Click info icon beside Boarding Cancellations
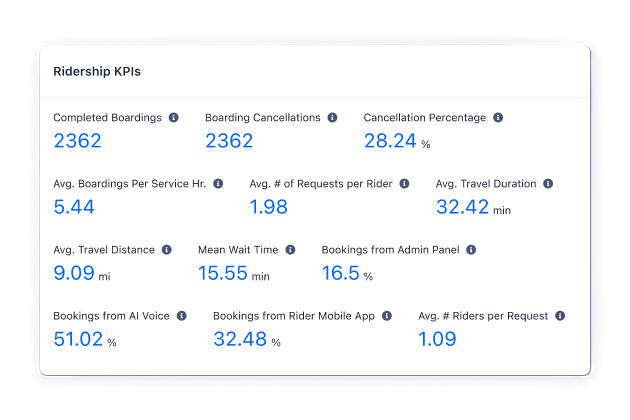 point(332,117)
